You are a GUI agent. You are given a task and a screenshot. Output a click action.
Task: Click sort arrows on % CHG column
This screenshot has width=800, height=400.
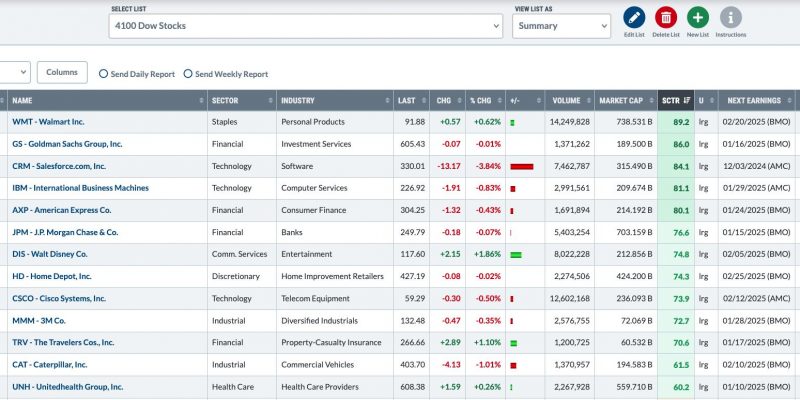pyautogui.click(x=500, y=101)
